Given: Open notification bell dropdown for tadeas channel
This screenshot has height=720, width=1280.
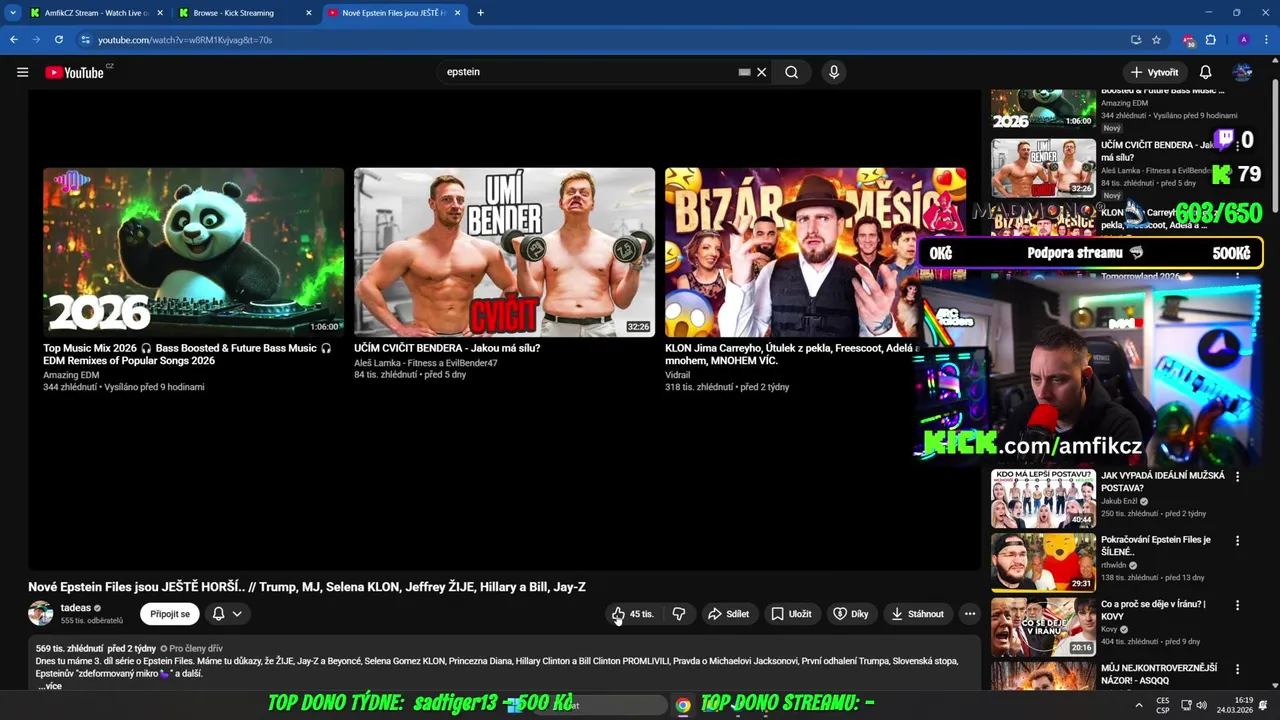Looking at the screenshot, I should coord(227,614).
